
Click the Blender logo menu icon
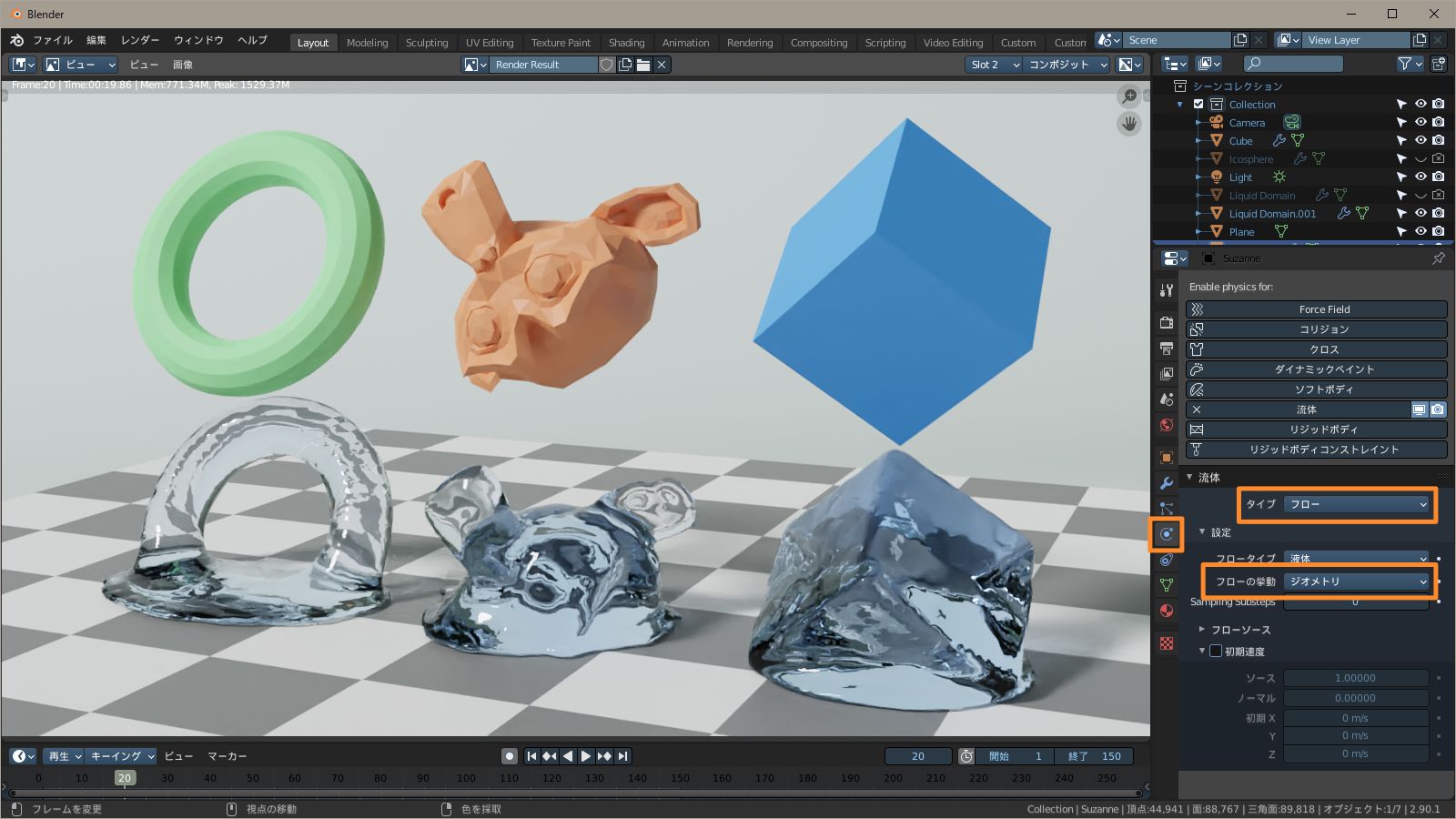click(x=16, y=40)
